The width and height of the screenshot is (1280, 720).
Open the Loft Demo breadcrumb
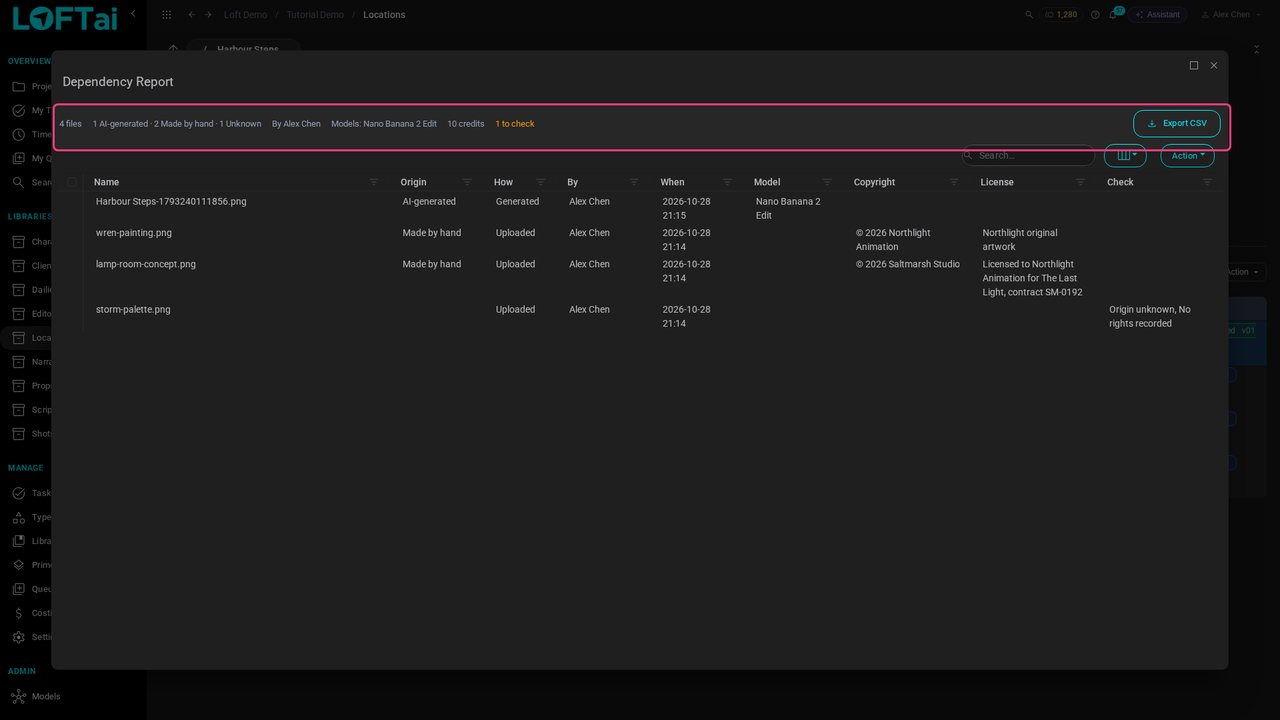click(245, 15)
